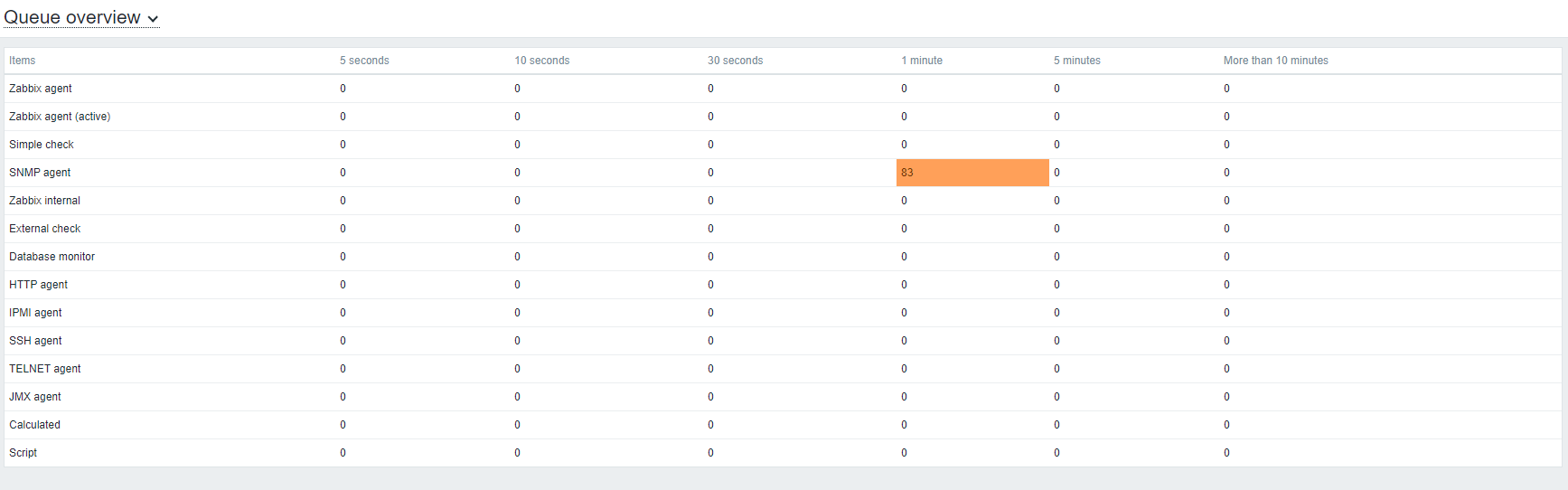Click the 5 minutes column header
Image resolution: width=1568 pixels, height=490 pixels.
(x=1076, y=61)
